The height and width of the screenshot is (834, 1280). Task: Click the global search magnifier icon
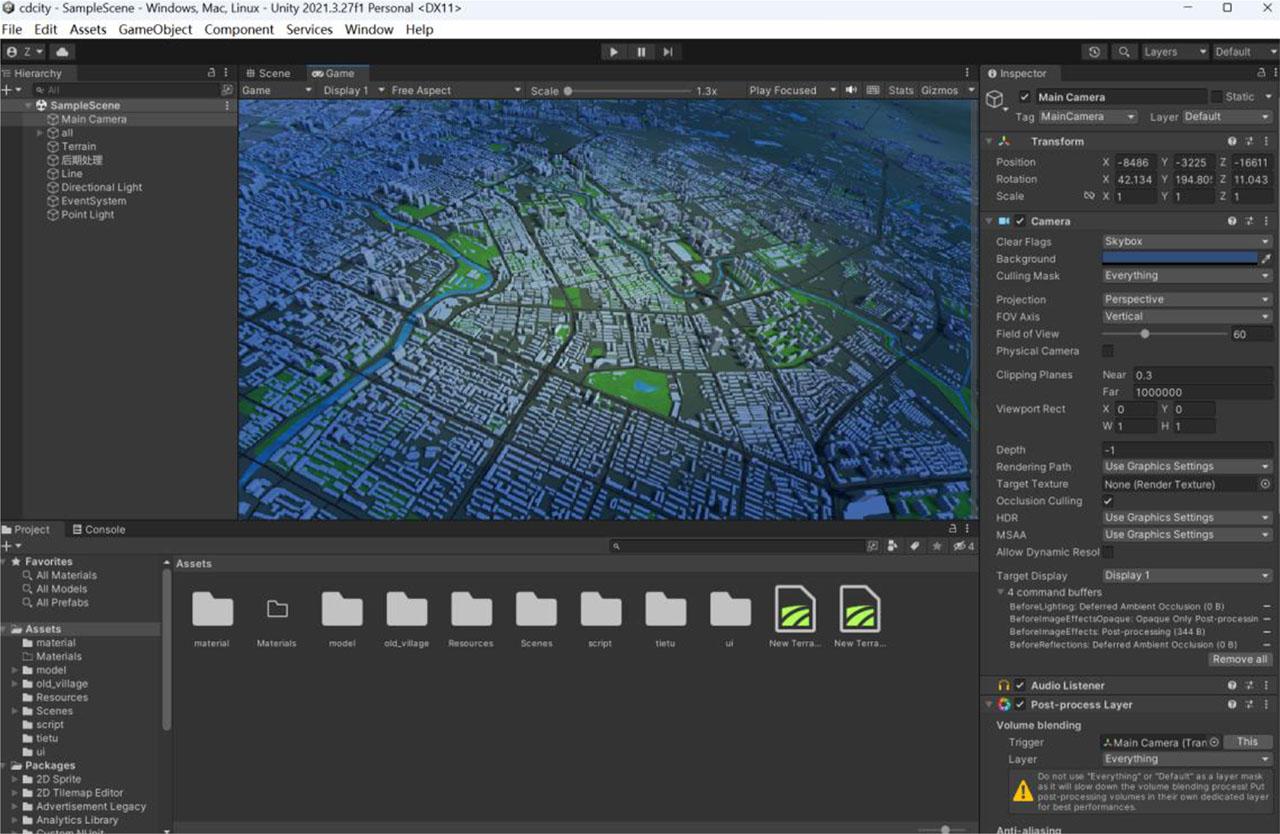coord(1125,52)
